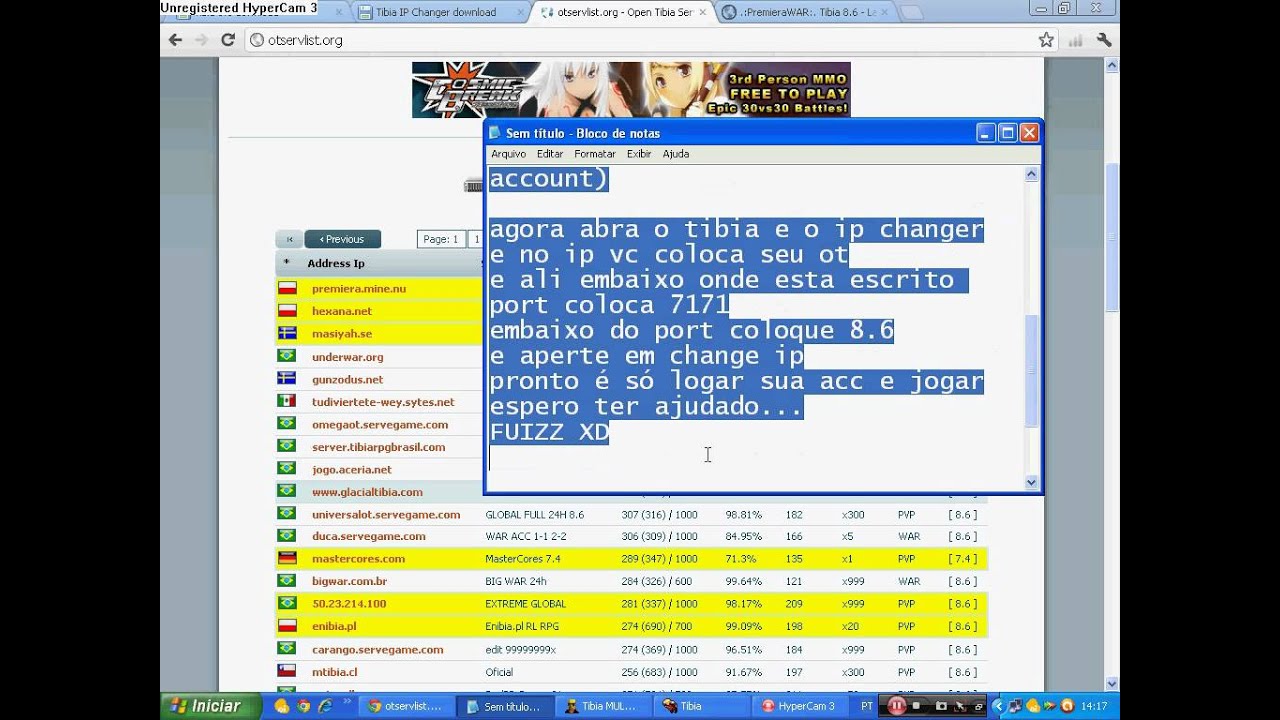
Task: Open the enibia.pl server link
Action: point(334,626)
